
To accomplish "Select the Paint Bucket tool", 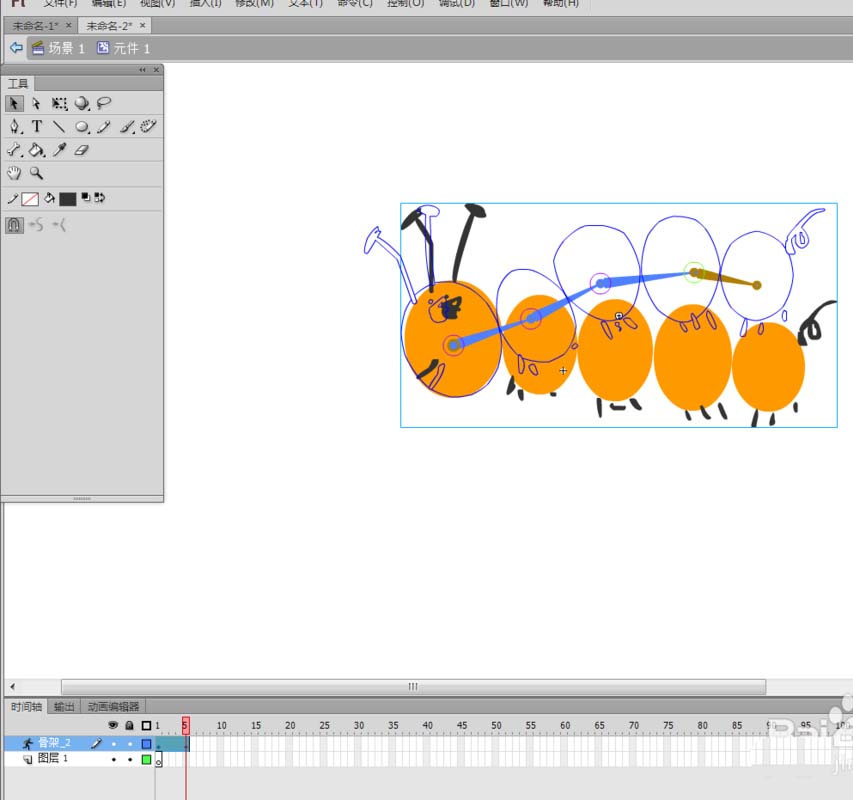I will [37, 150].
